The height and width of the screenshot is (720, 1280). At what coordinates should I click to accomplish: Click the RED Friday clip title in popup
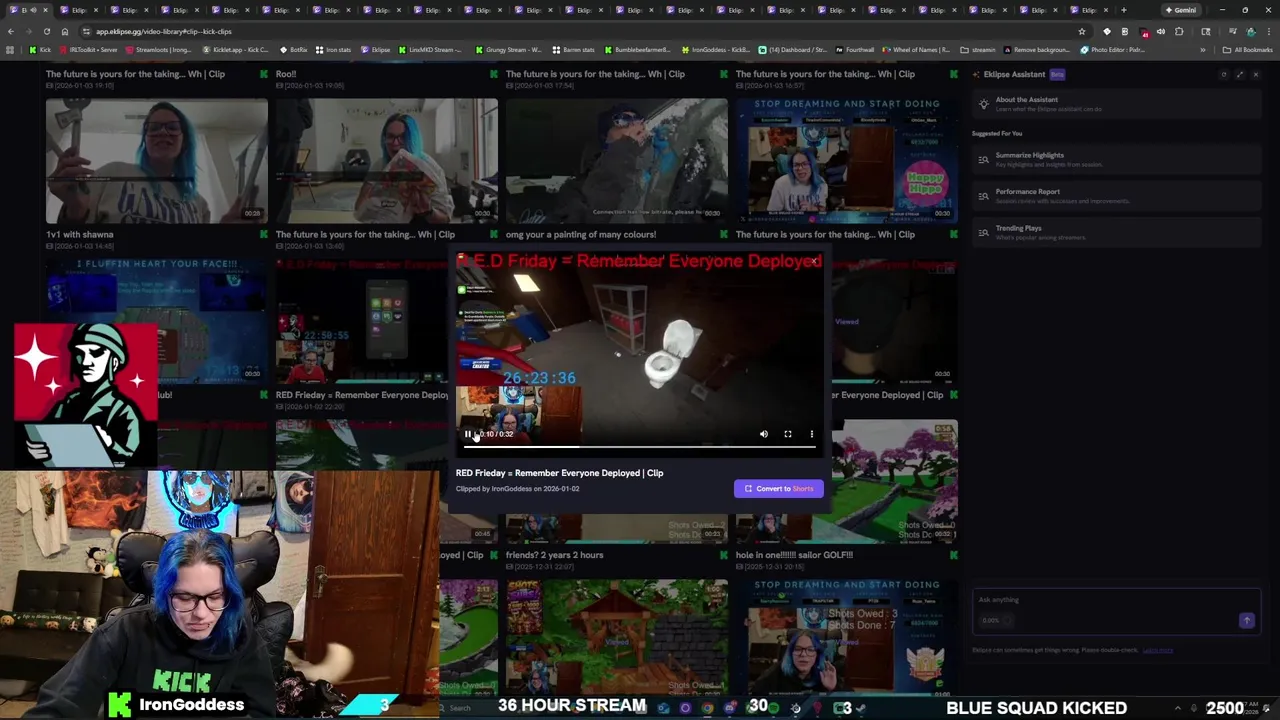(x=559, y=473)
